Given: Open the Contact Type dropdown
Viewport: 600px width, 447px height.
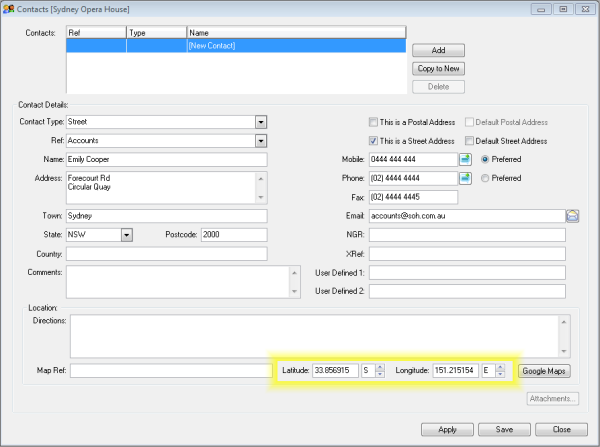Looking at the screenshot, I should click(x=260, y=122).
